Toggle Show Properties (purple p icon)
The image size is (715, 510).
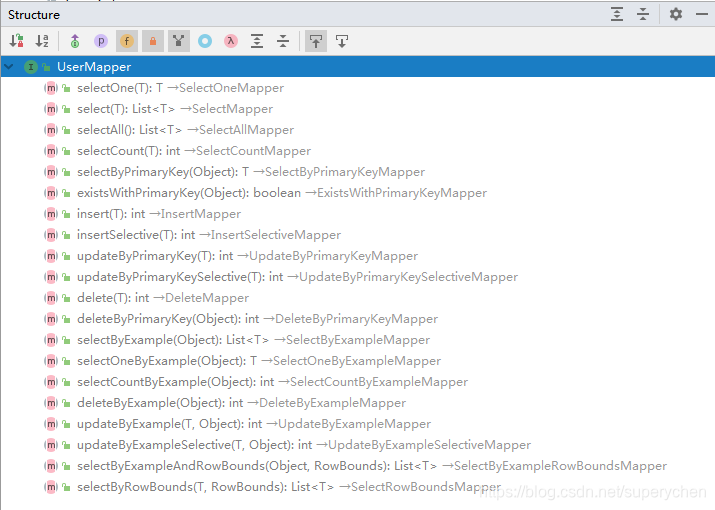tap(101, 42)
